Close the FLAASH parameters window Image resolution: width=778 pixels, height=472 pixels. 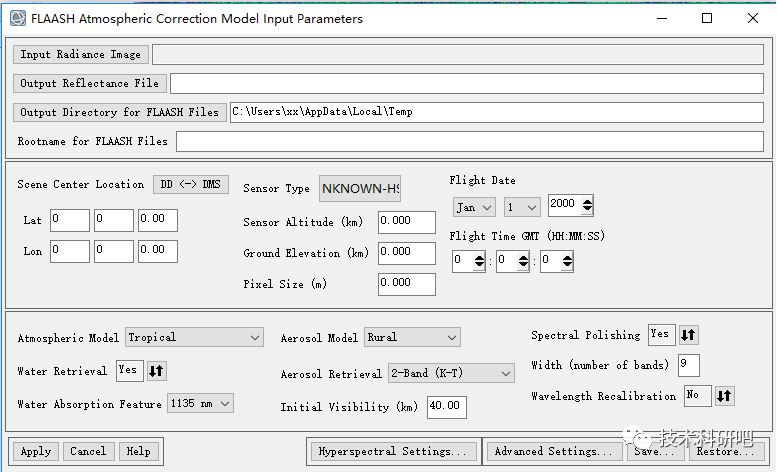pyautogui.click(x=753, y=18)
